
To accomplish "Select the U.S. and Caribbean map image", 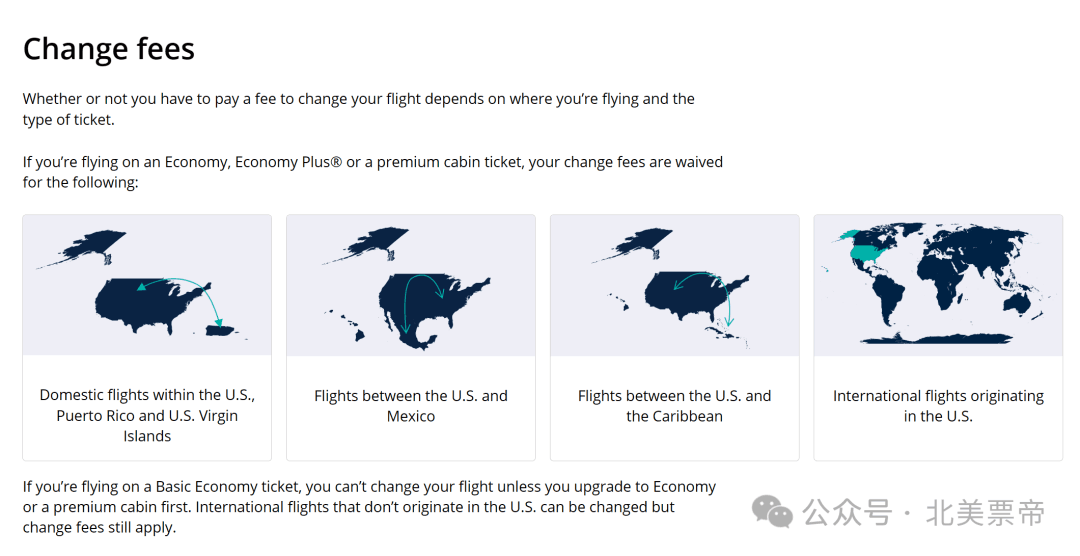I will pos(674,285).
